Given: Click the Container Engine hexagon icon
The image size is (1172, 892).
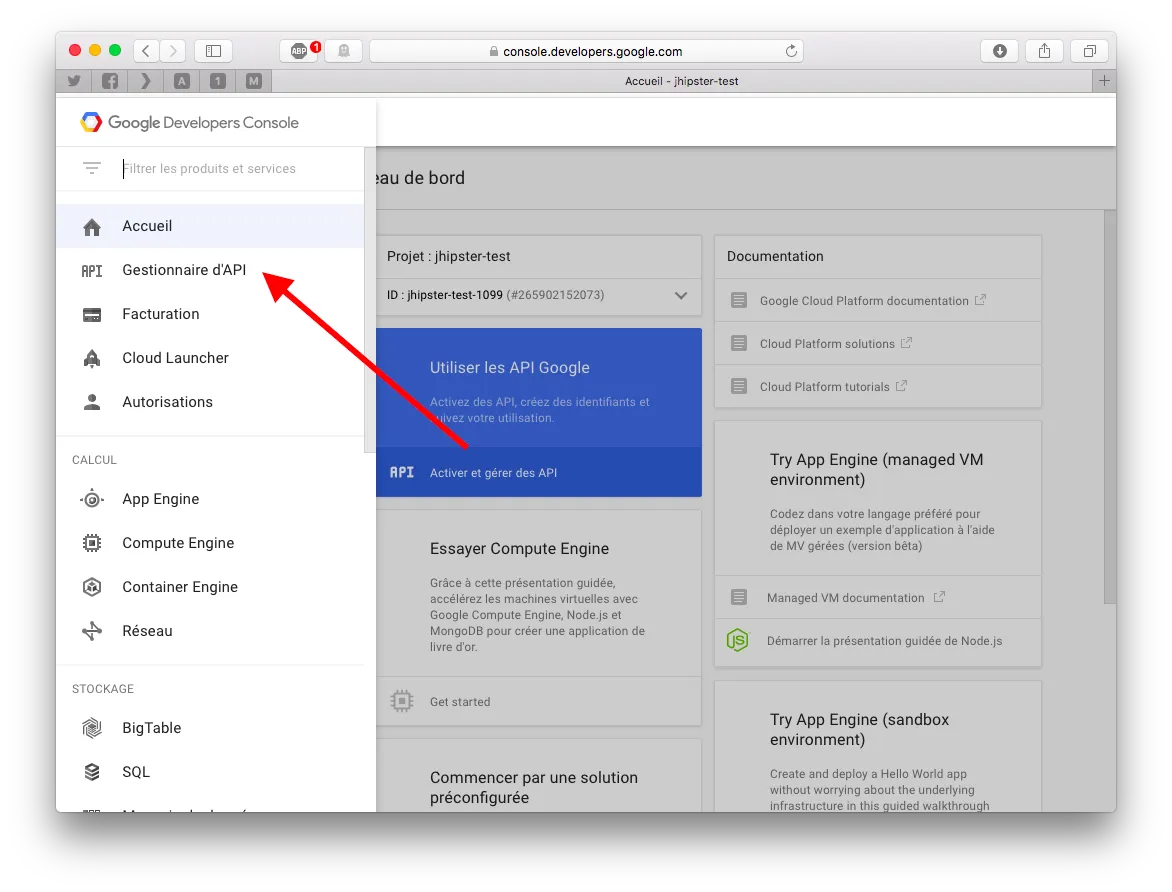Looking at the screenshot, I should click(x=92, y=587).
